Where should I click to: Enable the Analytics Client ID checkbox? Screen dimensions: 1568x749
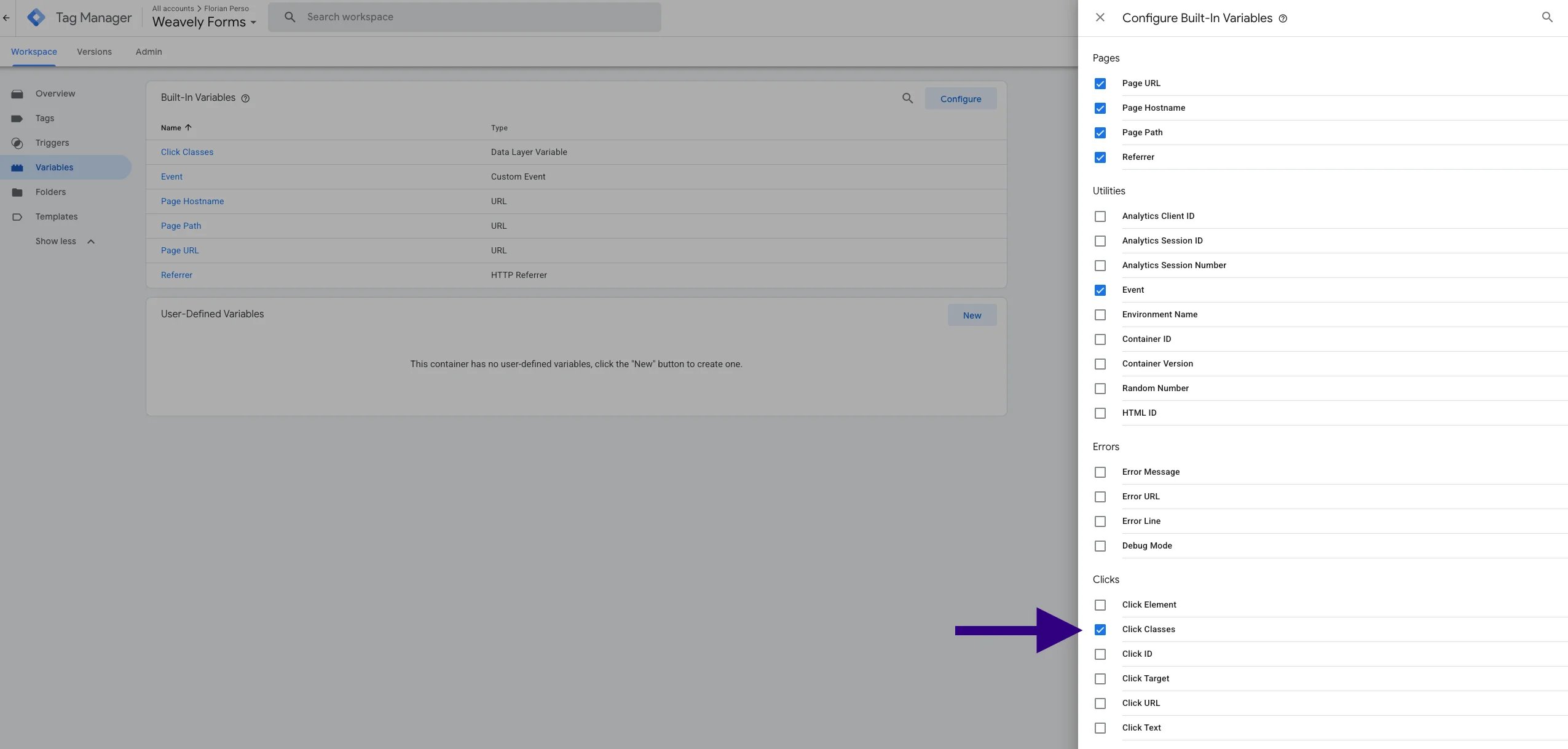[1100, 216]
